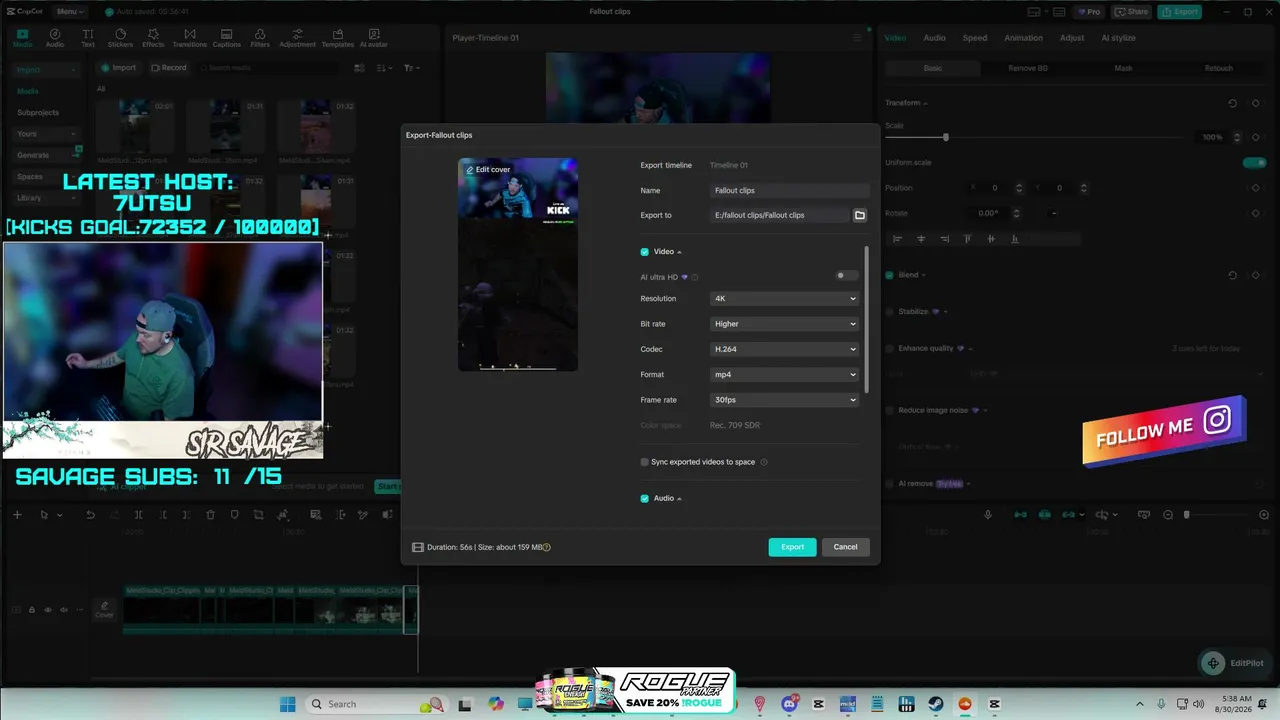Viewport: 1280px width, 720px height.
Task: Enable the Reduce image noise checkbox
Action: 890,410
